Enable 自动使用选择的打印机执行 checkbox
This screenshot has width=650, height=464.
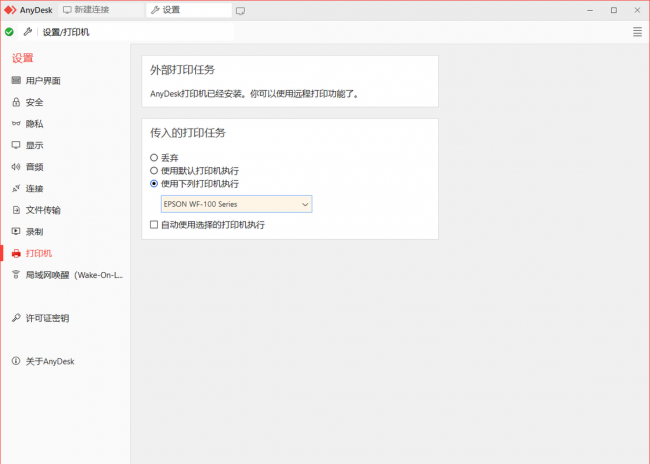(x=154, y=224)
